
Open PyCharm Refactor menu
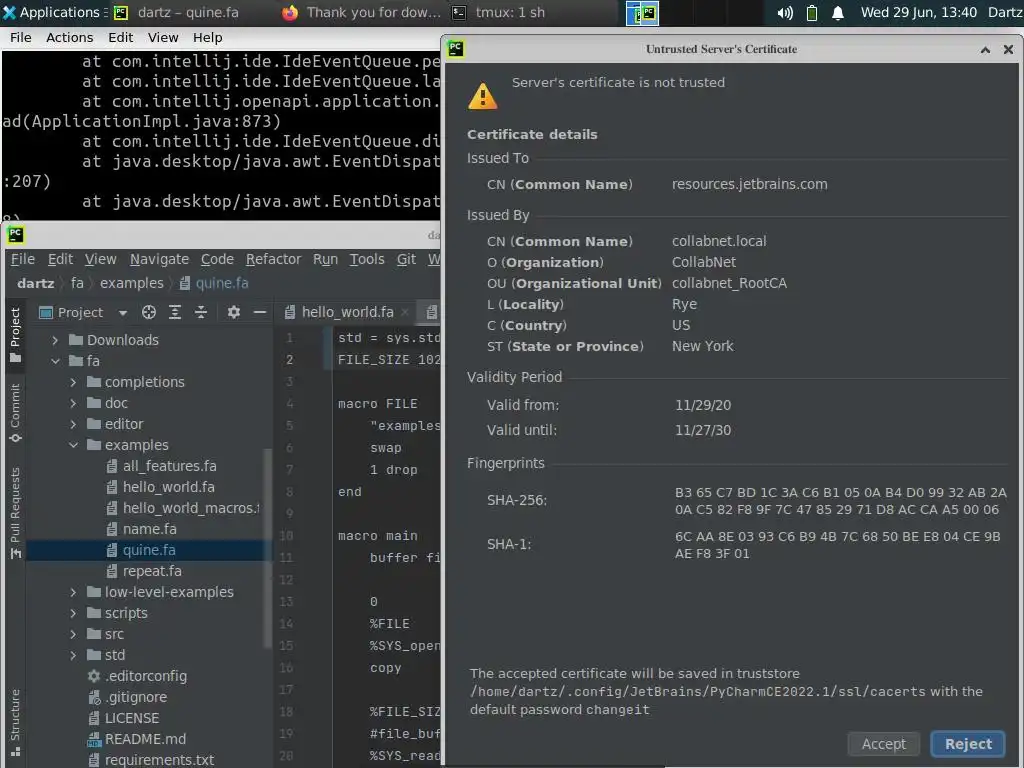[x=273, y=259]
